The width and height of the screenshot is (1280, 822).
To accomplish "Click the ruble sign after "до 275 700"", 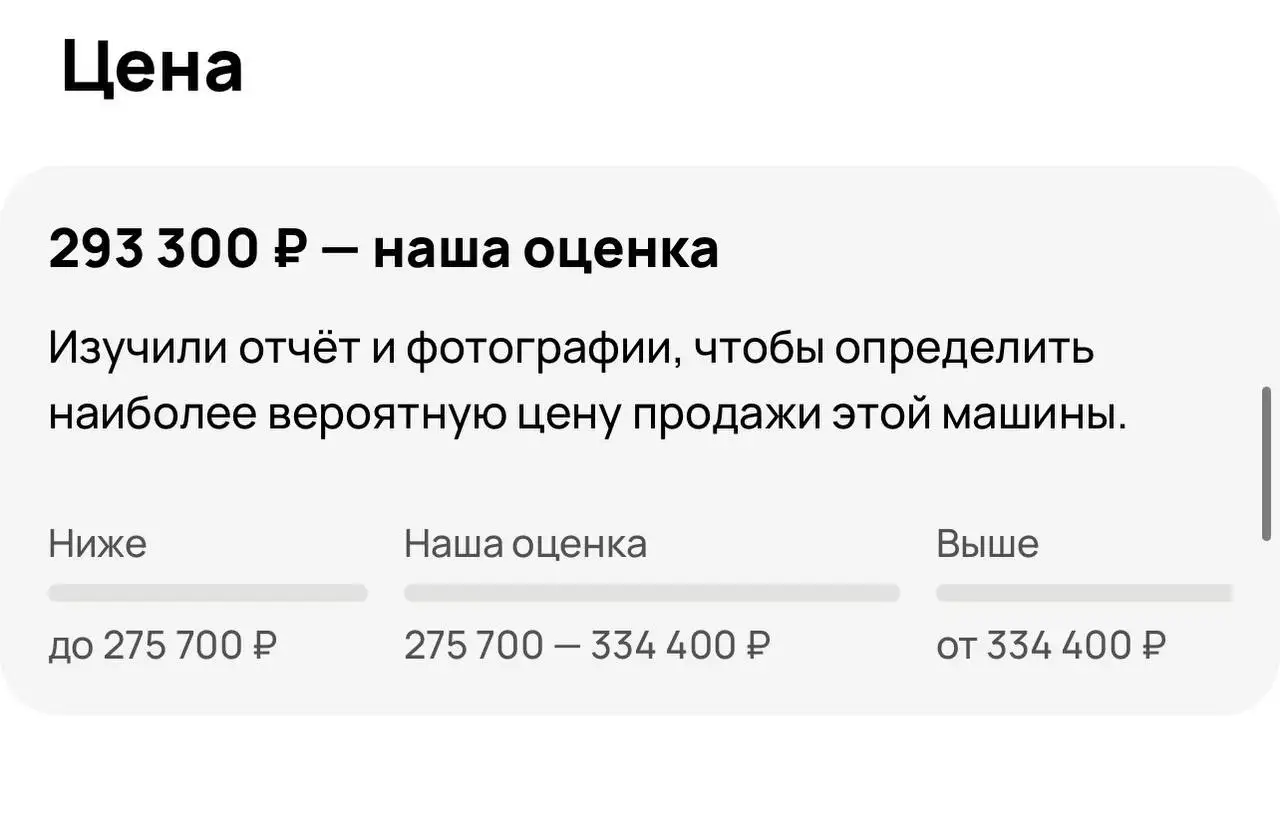I will click(x=265, y=646).
